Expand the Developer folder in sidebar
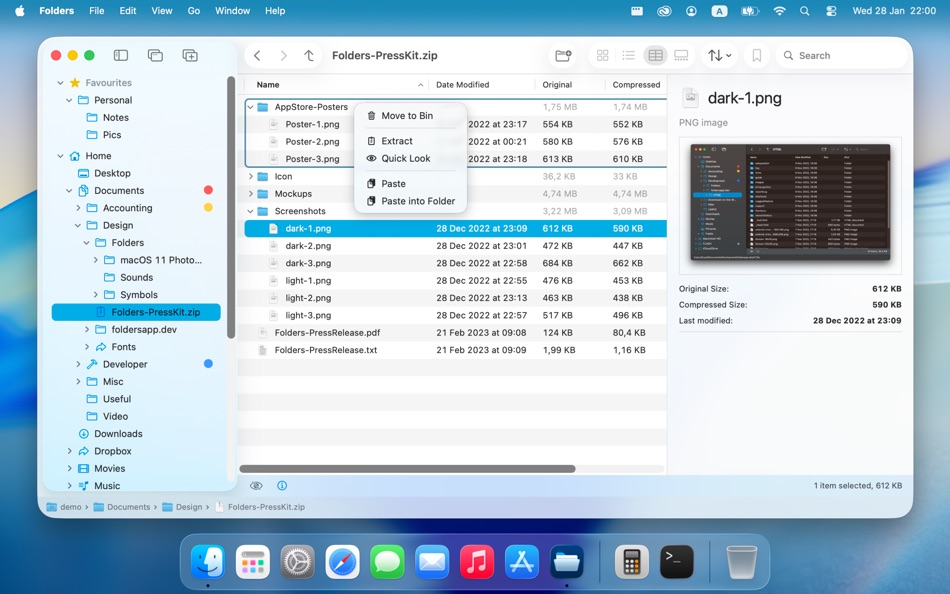Image resolution: width=950 pixels, height=594 pixels. 79,363
